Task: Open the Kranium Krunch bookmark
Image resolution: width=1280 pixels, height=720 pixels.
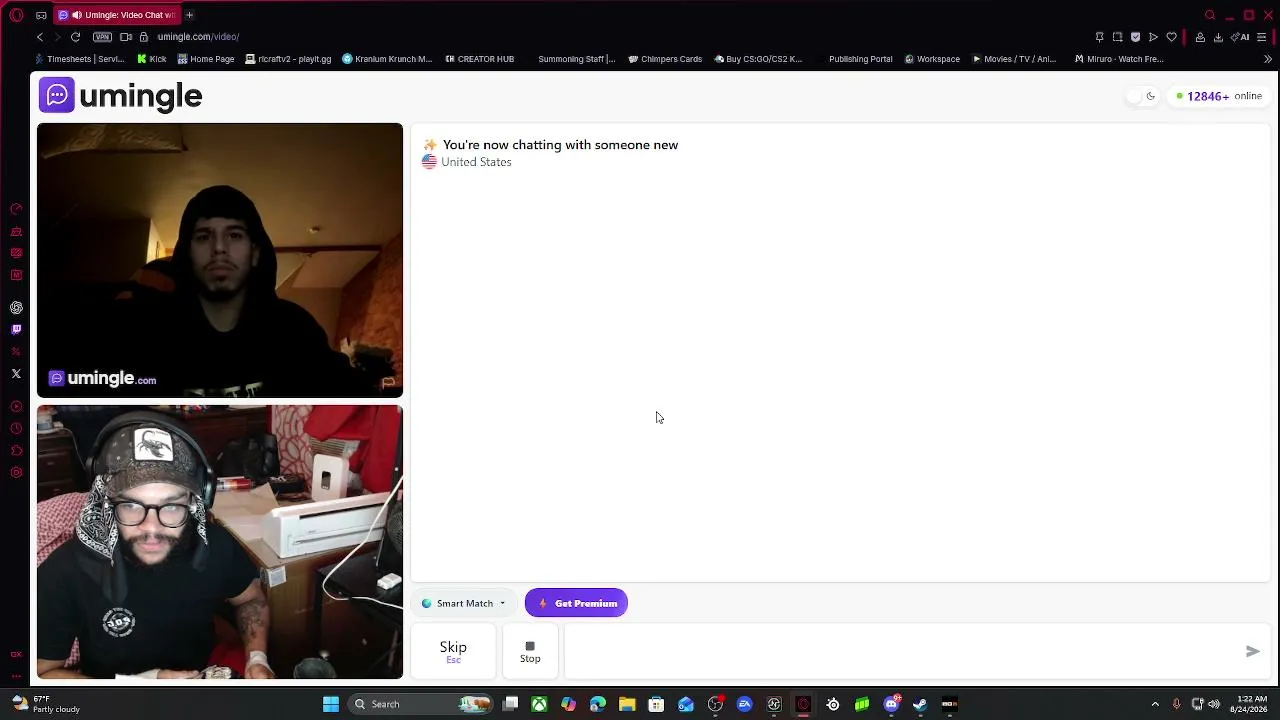Action: (x=387, y=59)
